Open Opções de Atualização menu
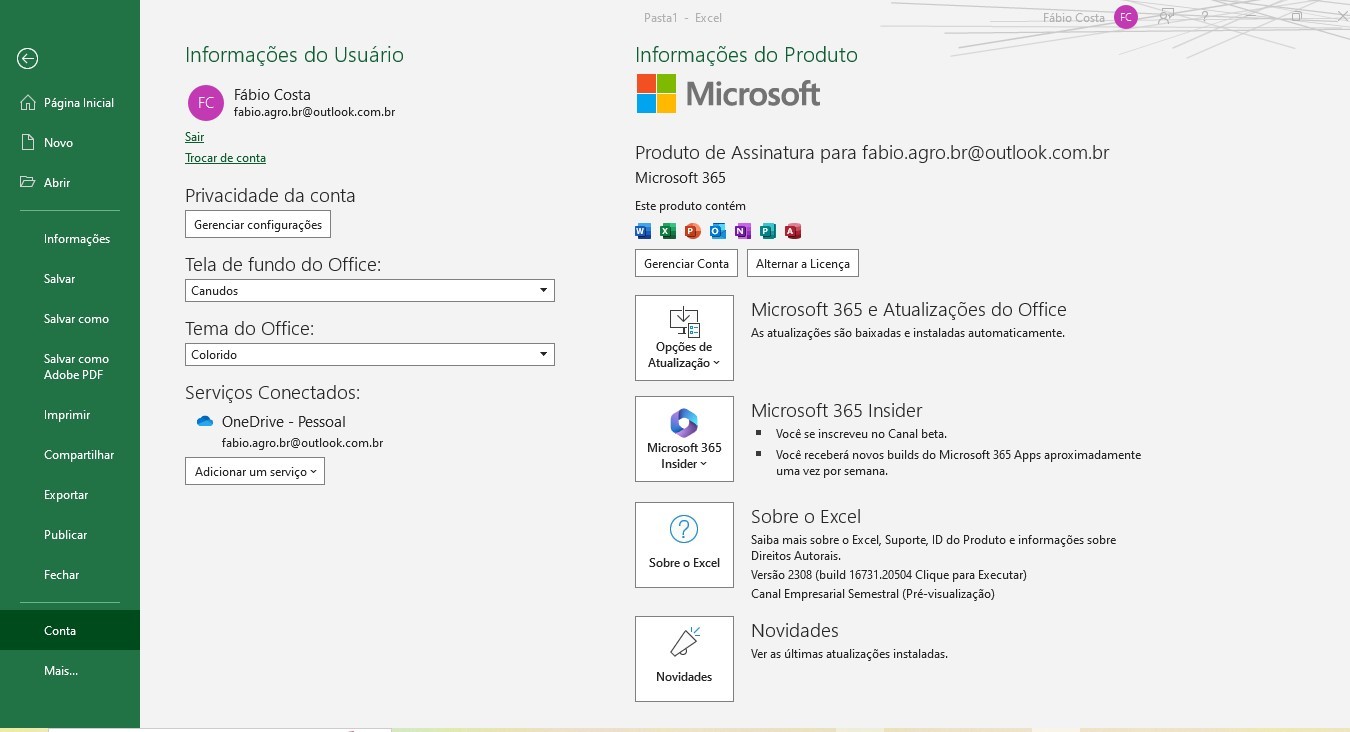The image size is (1350, 732). point(684,338)
